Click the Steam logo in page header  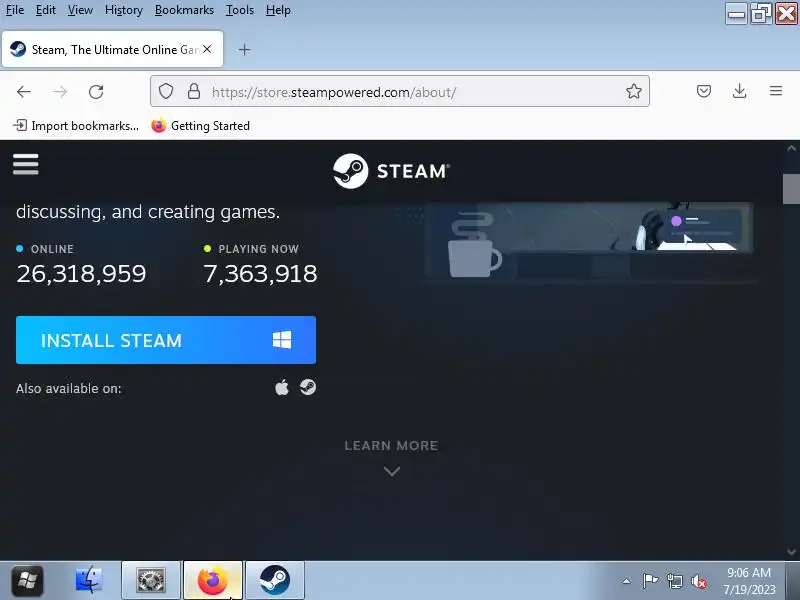(x=391, y=171)
